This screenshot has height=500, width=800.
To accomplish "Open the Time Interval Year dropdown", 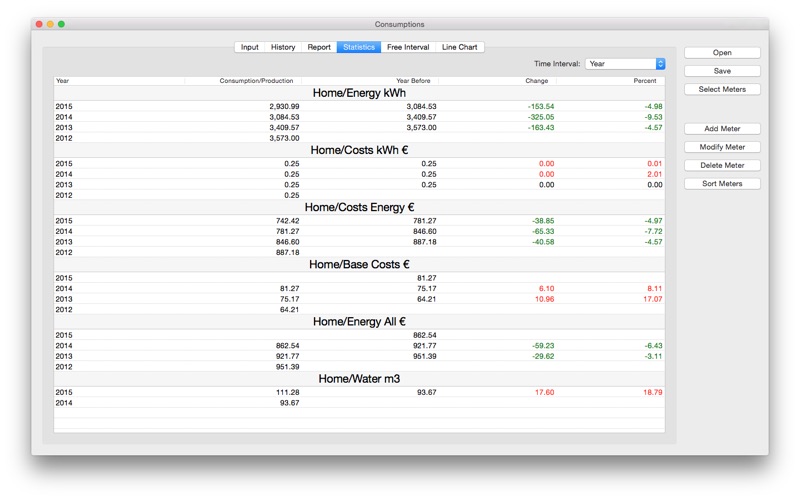I will click(x=625, y=64).
